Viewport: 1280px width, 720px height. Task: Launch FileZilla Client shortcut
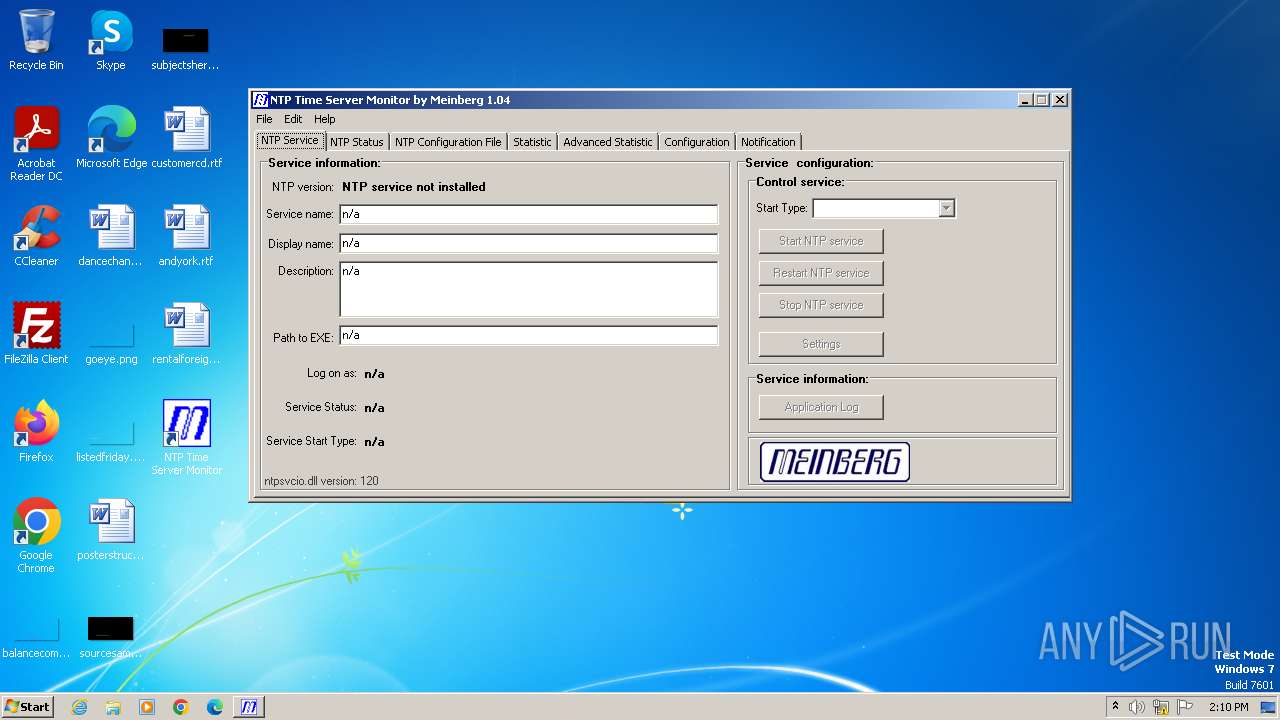pyautogui.click(x=36, y=334)
